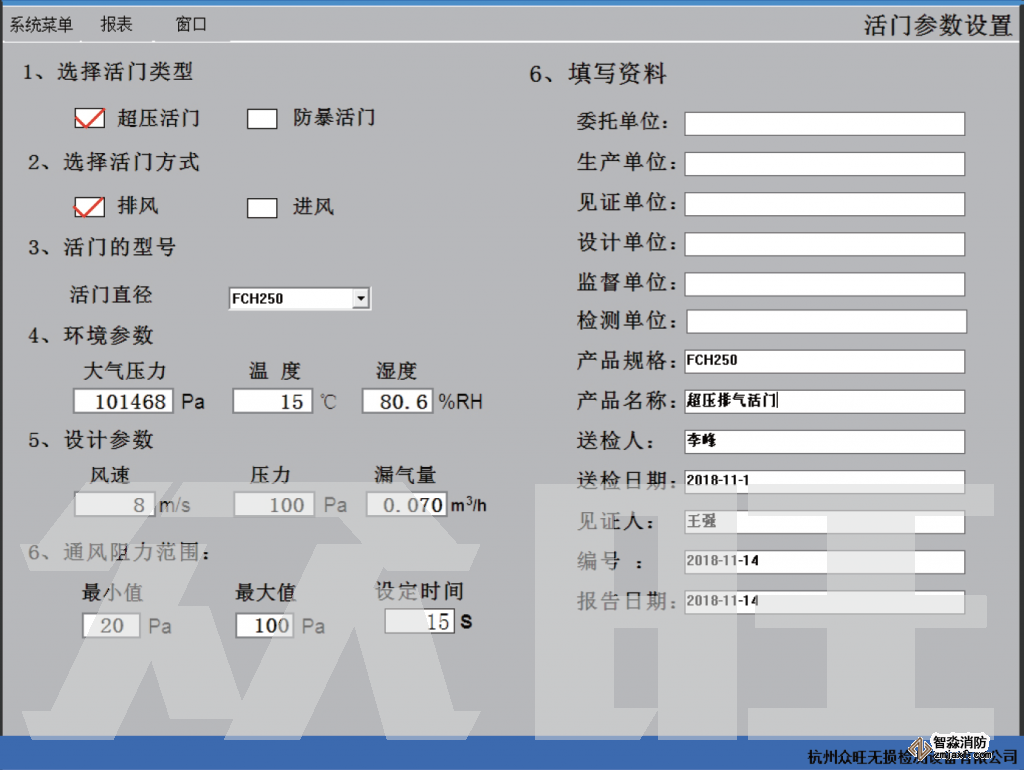Click the 送检人 name field

[824, 441]
